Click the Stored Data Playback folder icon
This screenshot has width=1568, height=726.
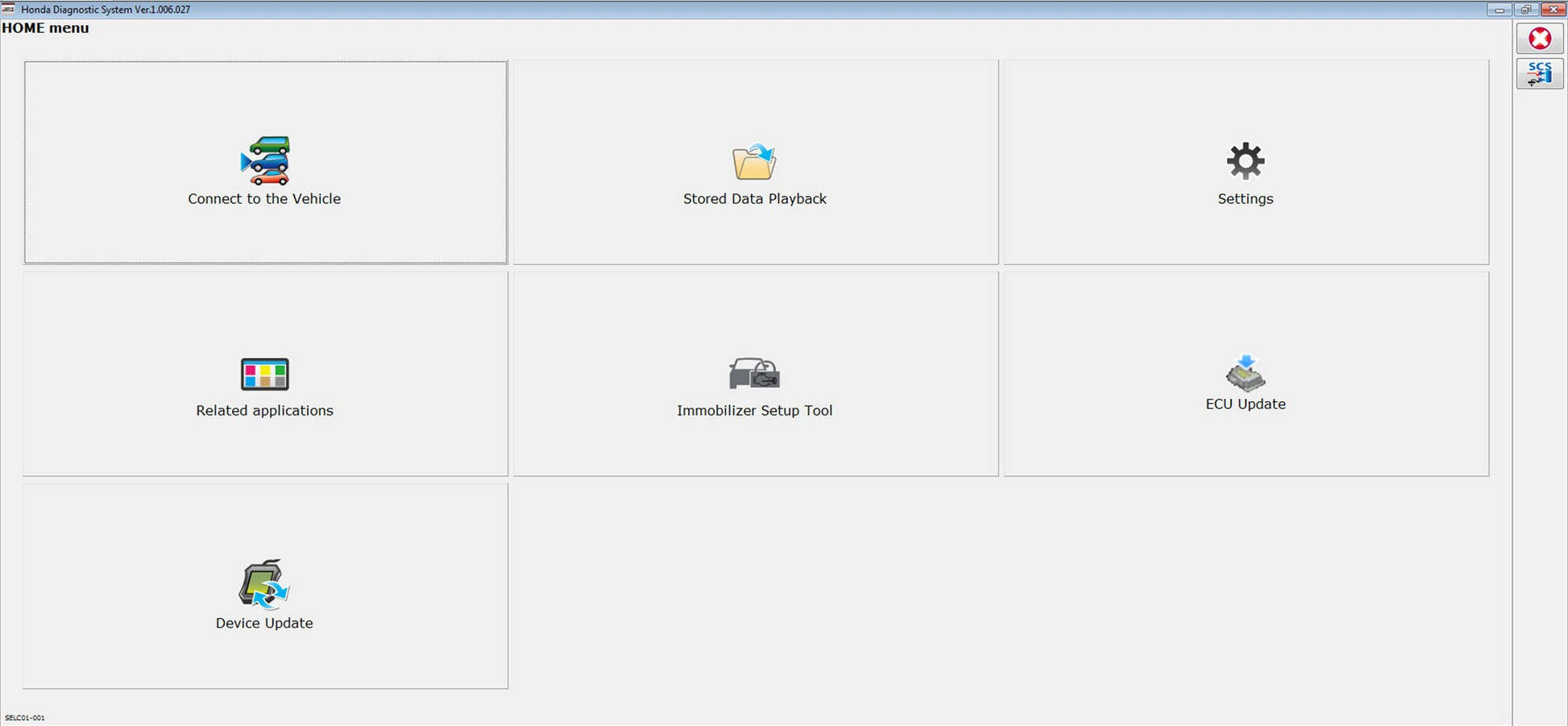(x=754, y=162)
